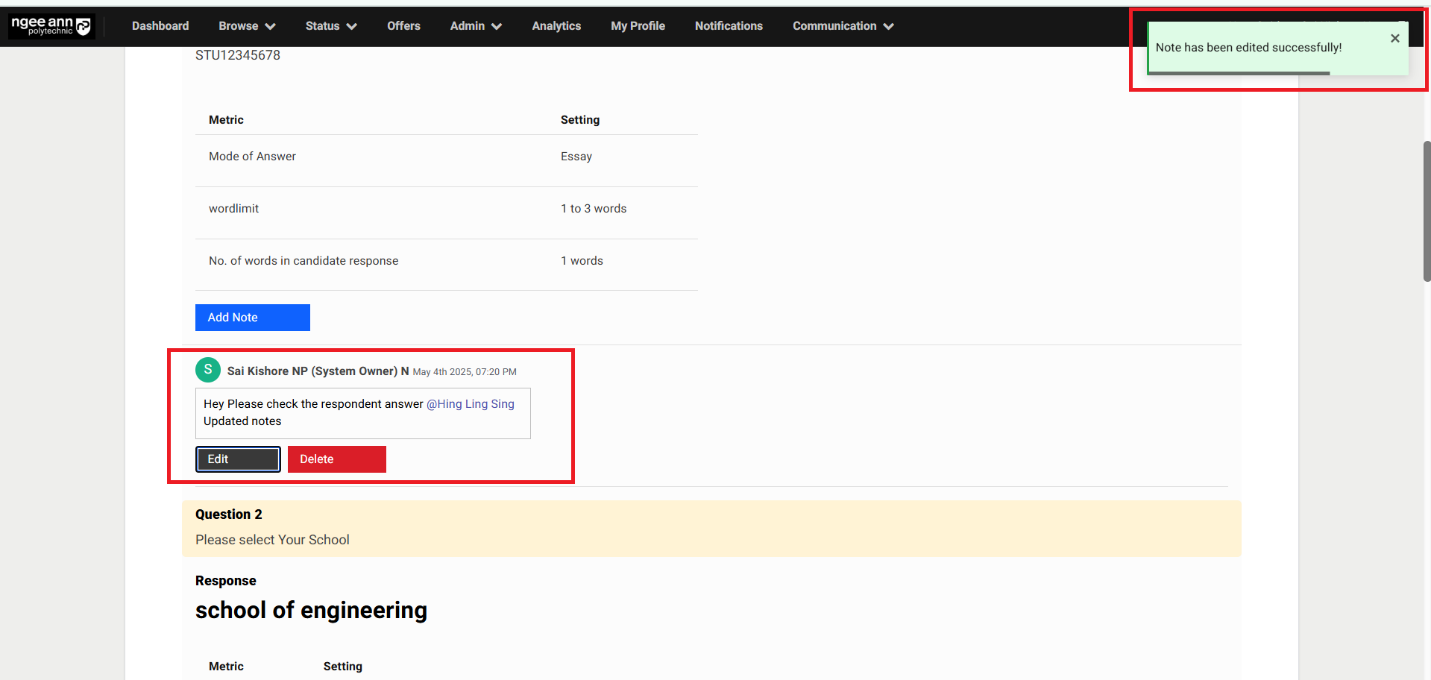Click the vertical page scrollbar thumb
1431x680 pixels.
(1425, 212)
